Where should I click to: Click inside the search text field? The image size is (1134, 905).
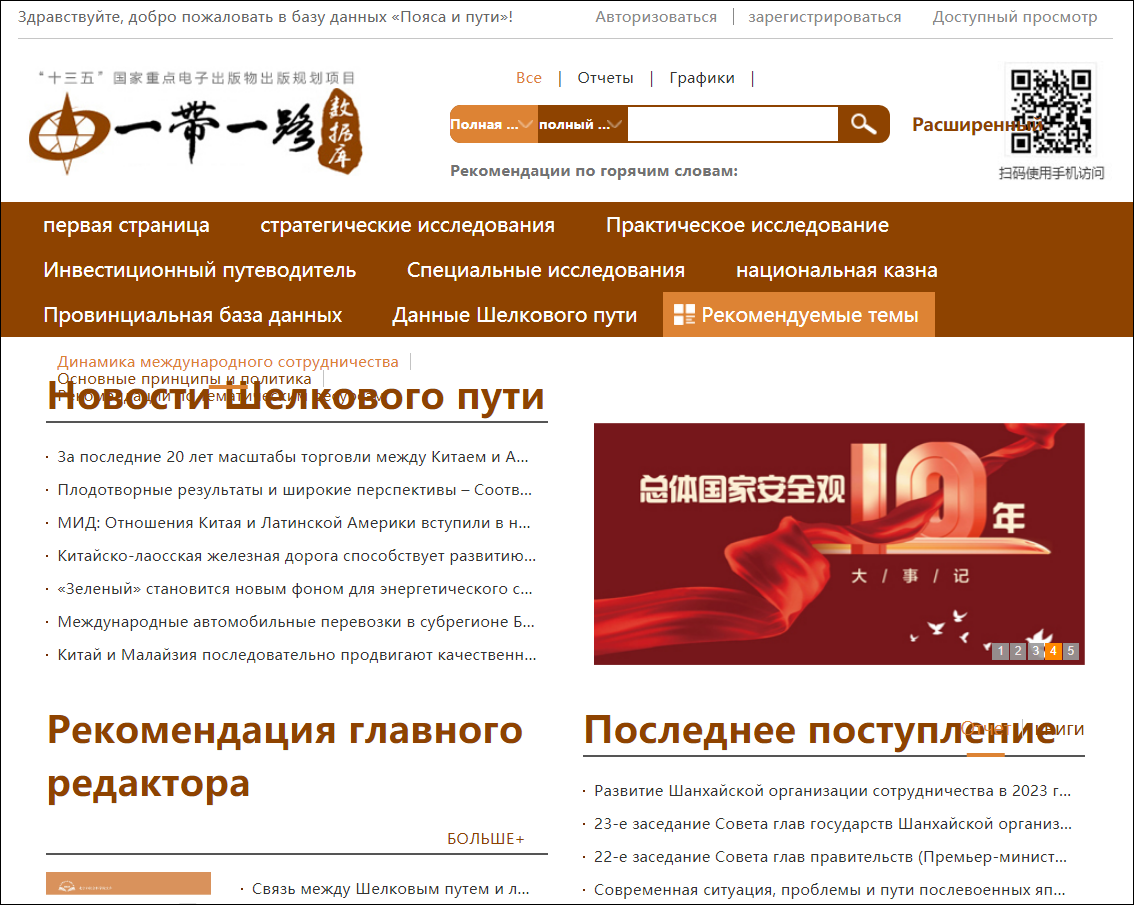click(732, 125)
